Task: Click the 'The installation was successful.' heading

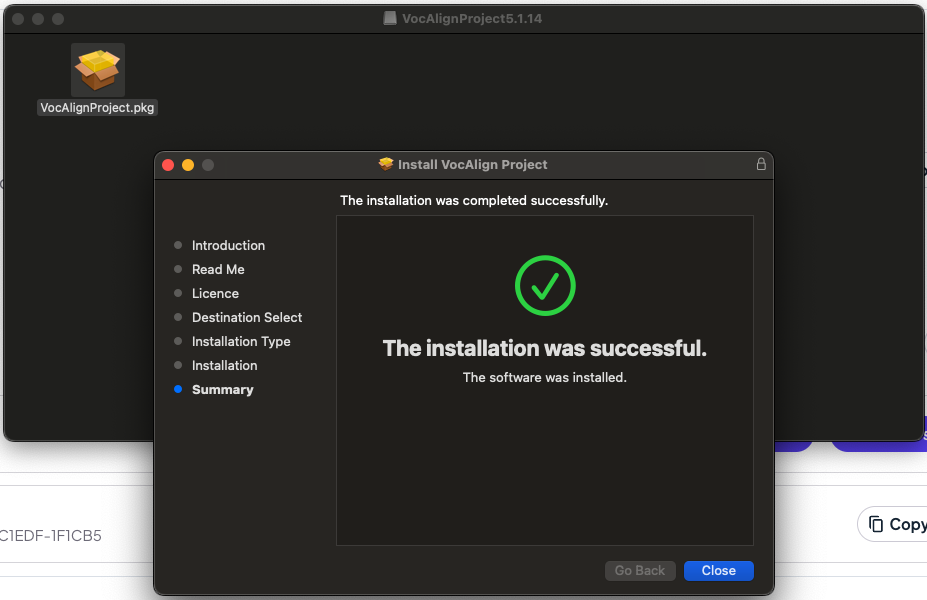Action: point(545,348)
